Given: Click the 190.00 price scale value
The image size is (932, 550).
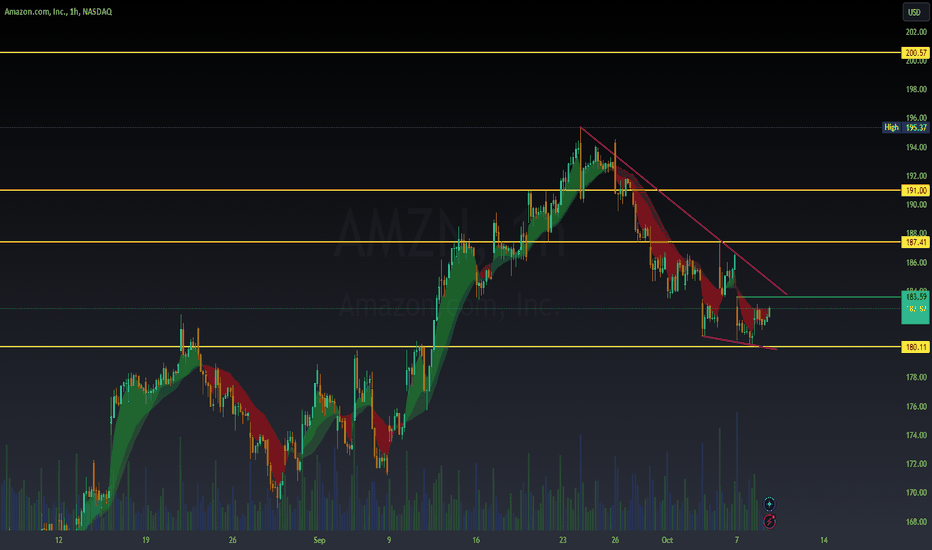Looking at the screenshot, I should click(916, 205).
